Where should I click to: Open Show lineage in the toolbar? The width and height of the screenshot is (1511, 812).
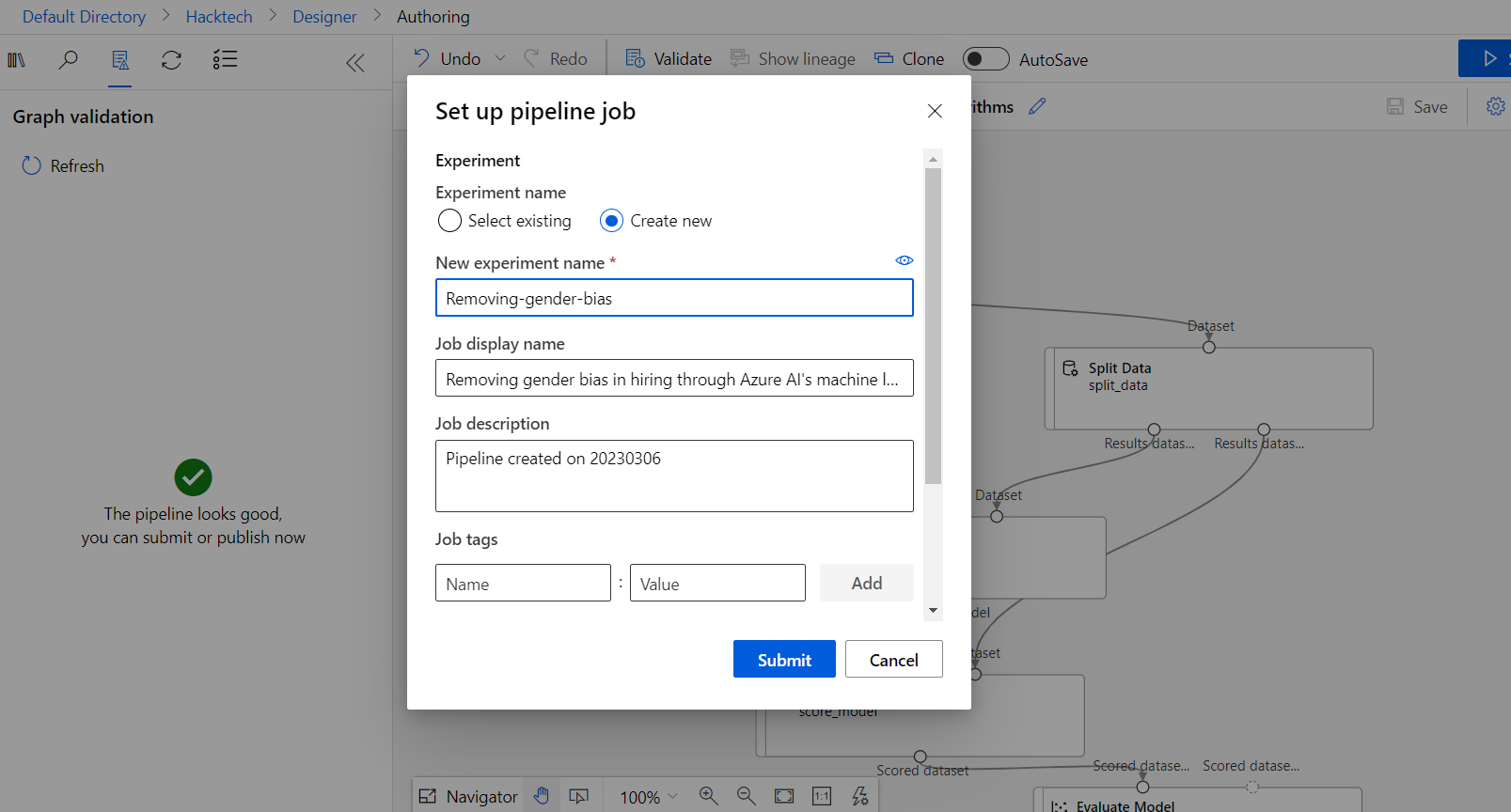pos(793,59)
